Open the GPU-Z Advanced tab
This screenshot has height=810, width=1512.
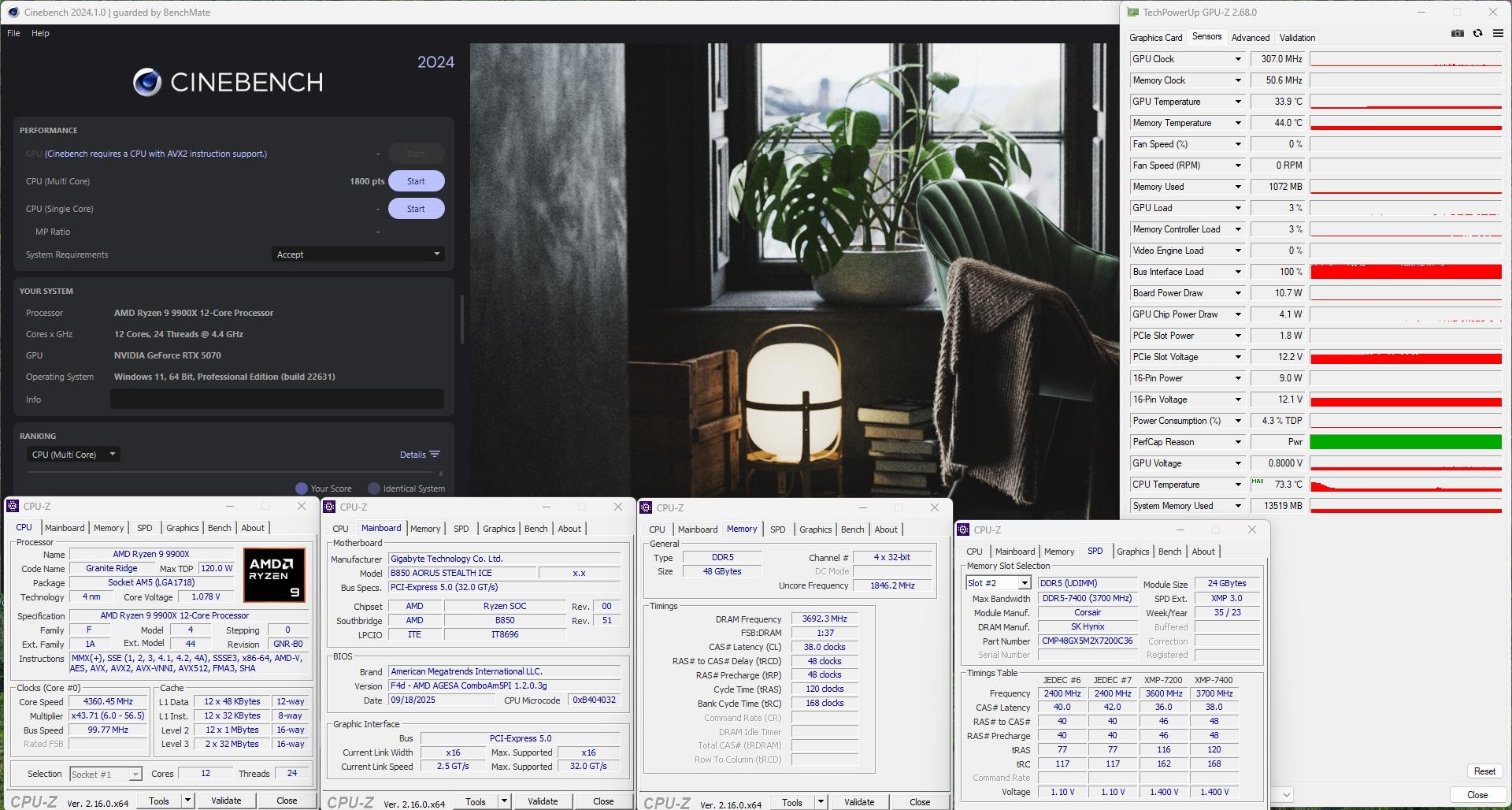[x=1250, y=38]
